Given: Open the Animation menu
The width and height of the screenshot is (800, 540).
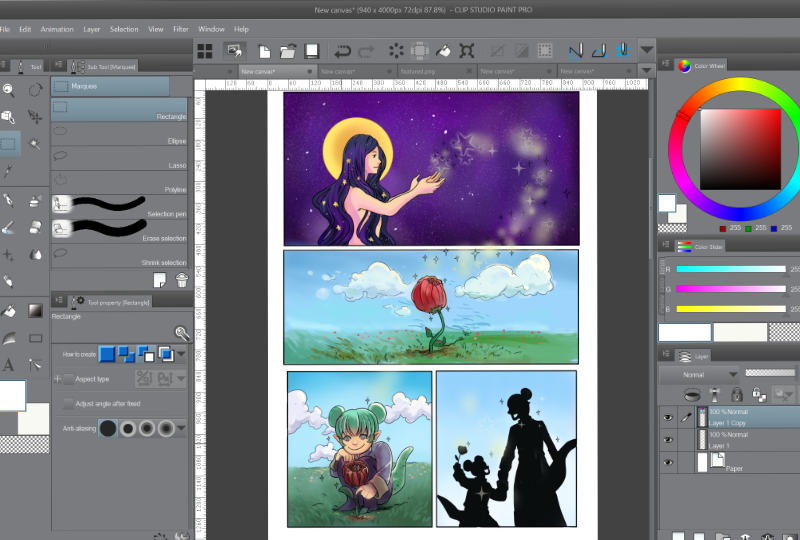Looking at the screenshot, I should click(x=57, y=29).
